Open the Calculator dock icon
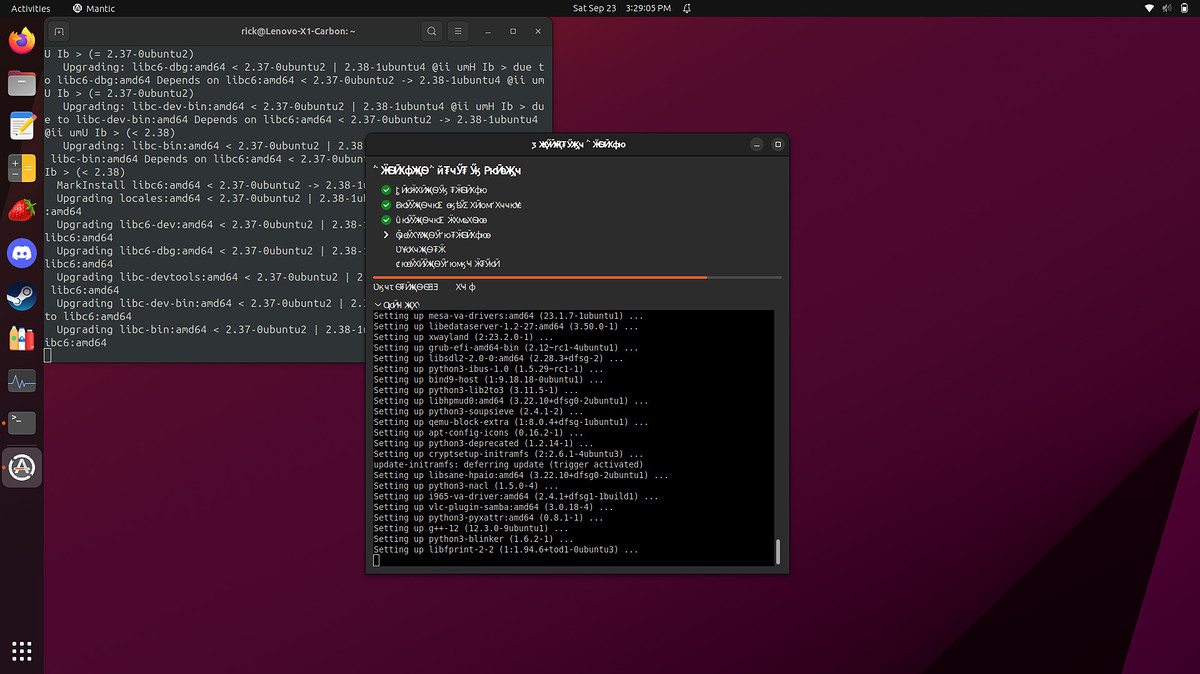Viewport: 1200px width, 674px height. coord(22,168)
